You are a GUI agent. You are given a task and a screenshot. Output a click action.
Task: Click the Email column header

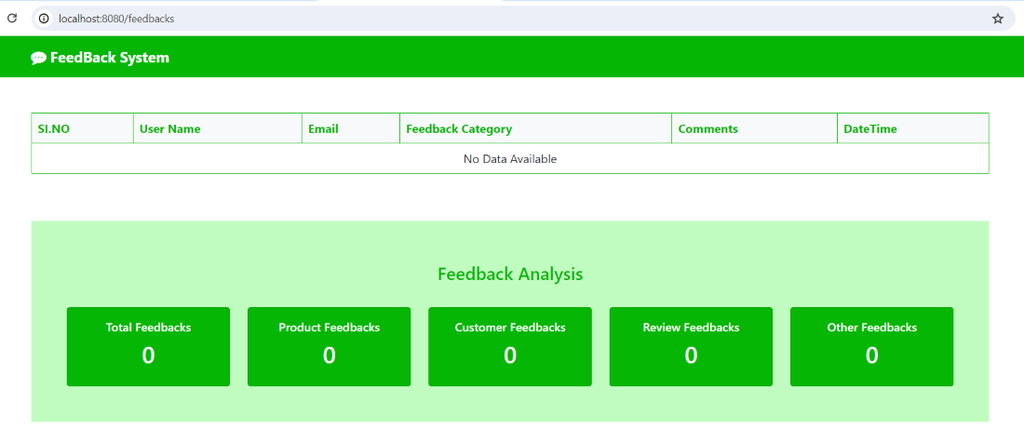click(351, 129)
